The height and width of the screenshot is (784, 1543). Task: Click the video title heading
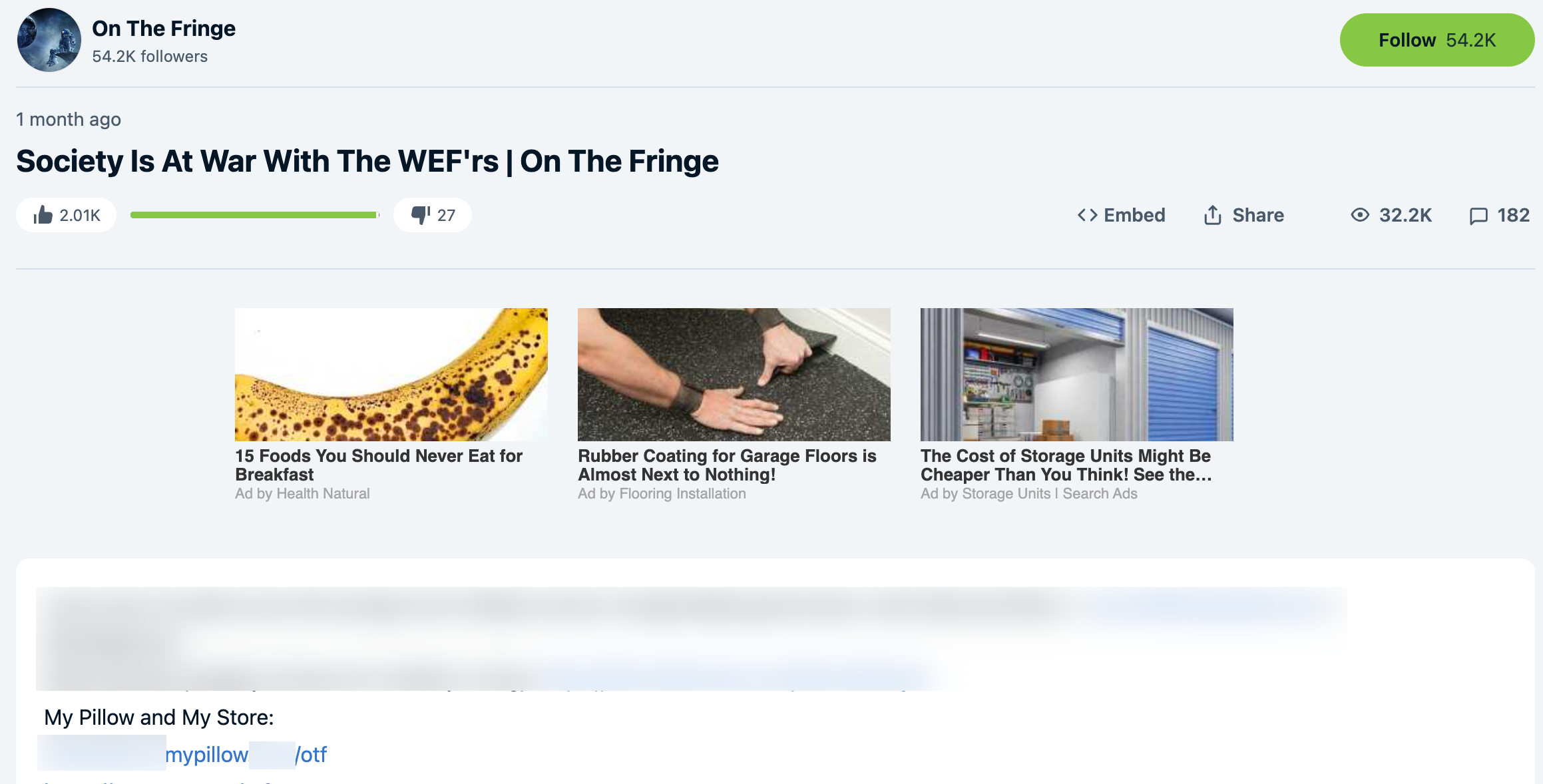pyautogui.click(x=367, y=161)
